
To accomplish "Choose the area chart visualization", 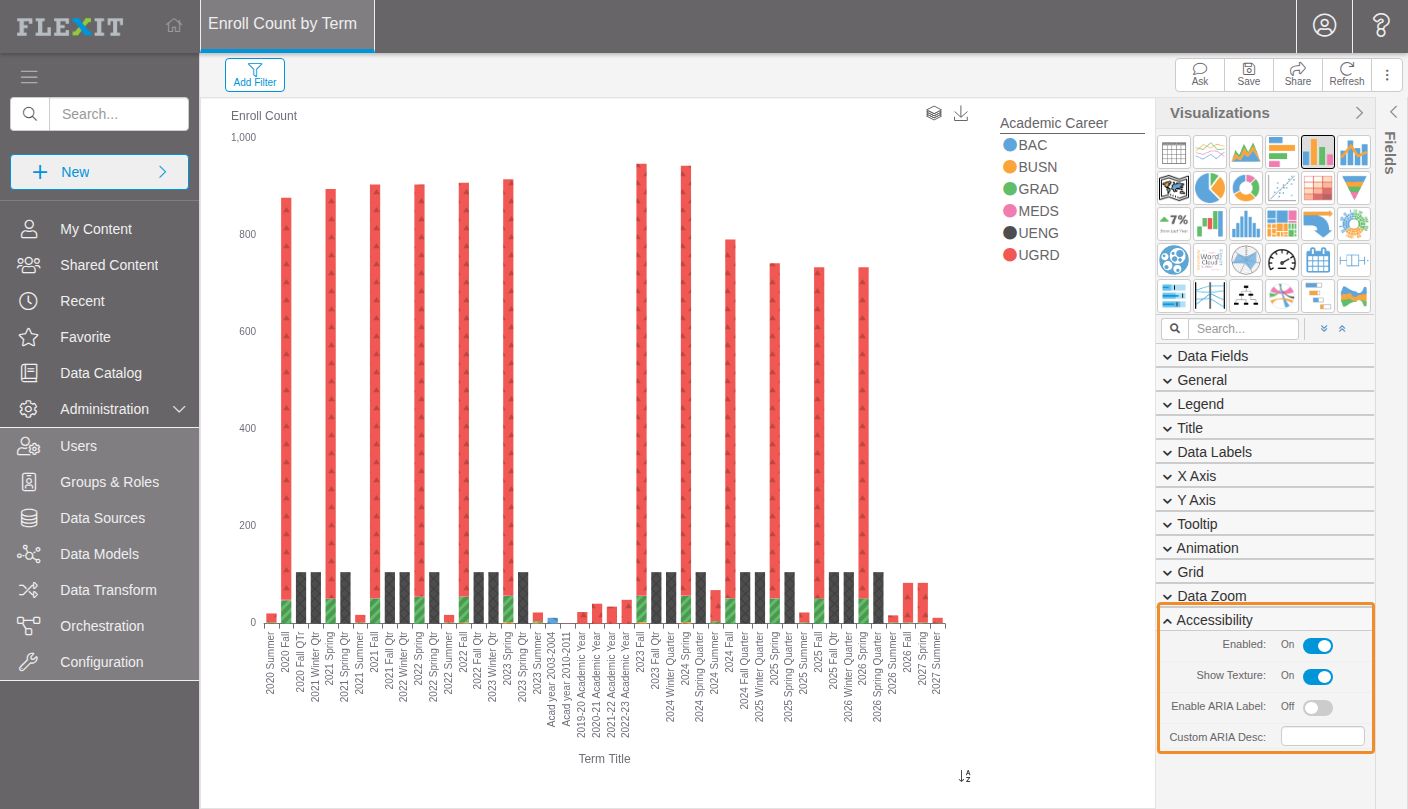I will (x=1246, y=152).
